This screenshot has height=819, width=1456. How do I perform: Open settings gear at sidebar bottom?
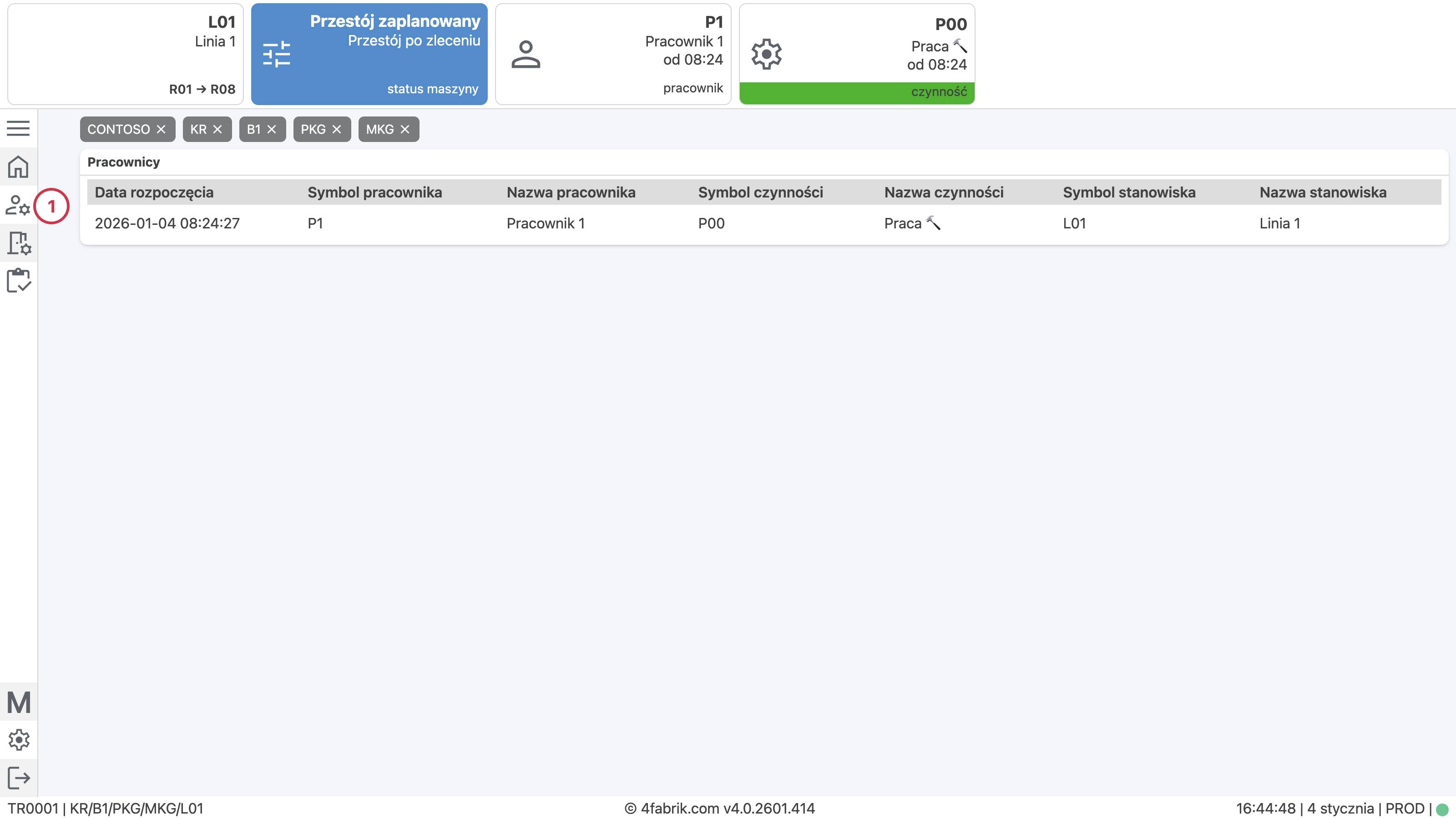19,739
